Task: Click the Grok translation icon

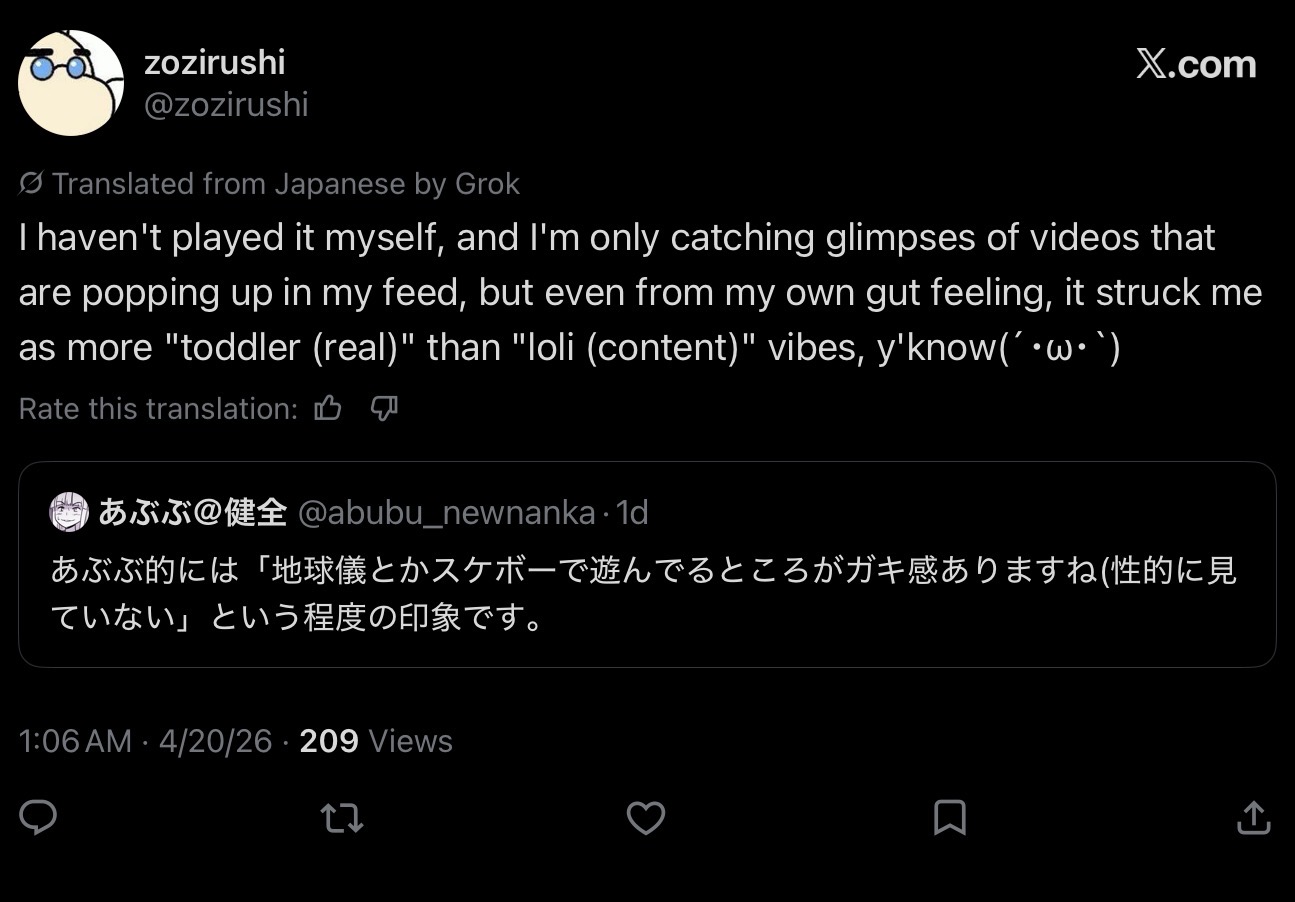Action: click(x=31, y=184)
